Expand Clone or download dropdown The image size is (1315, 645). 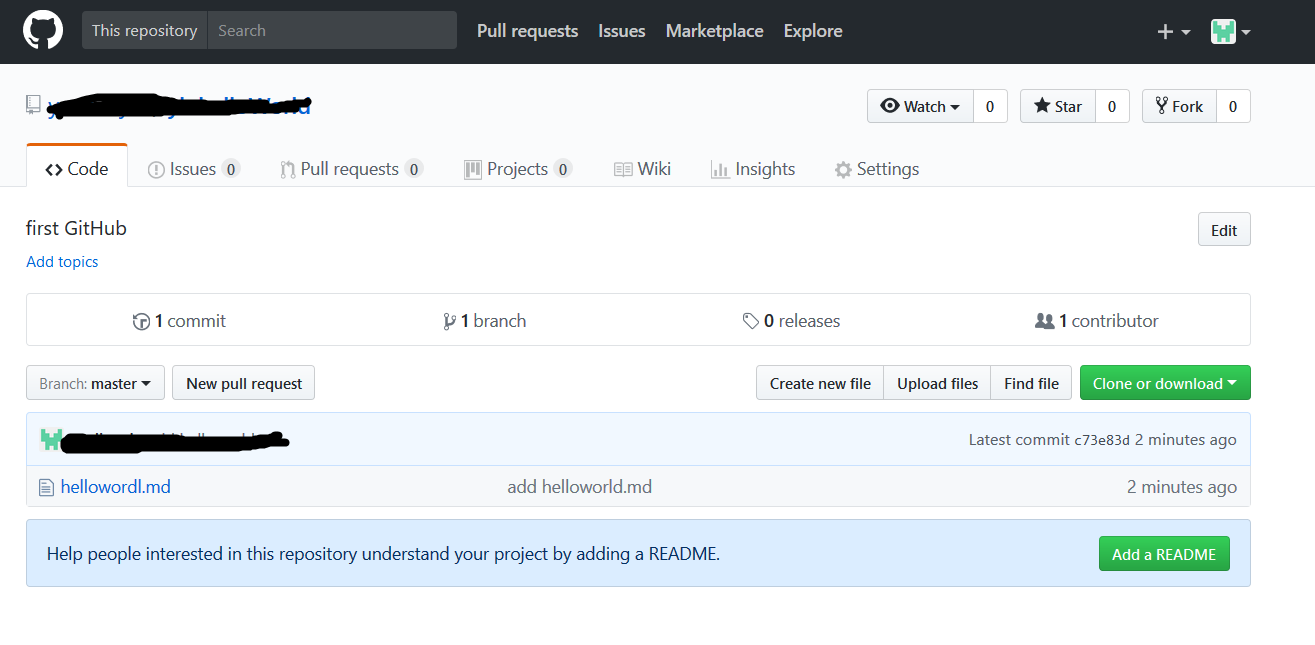1165,383
